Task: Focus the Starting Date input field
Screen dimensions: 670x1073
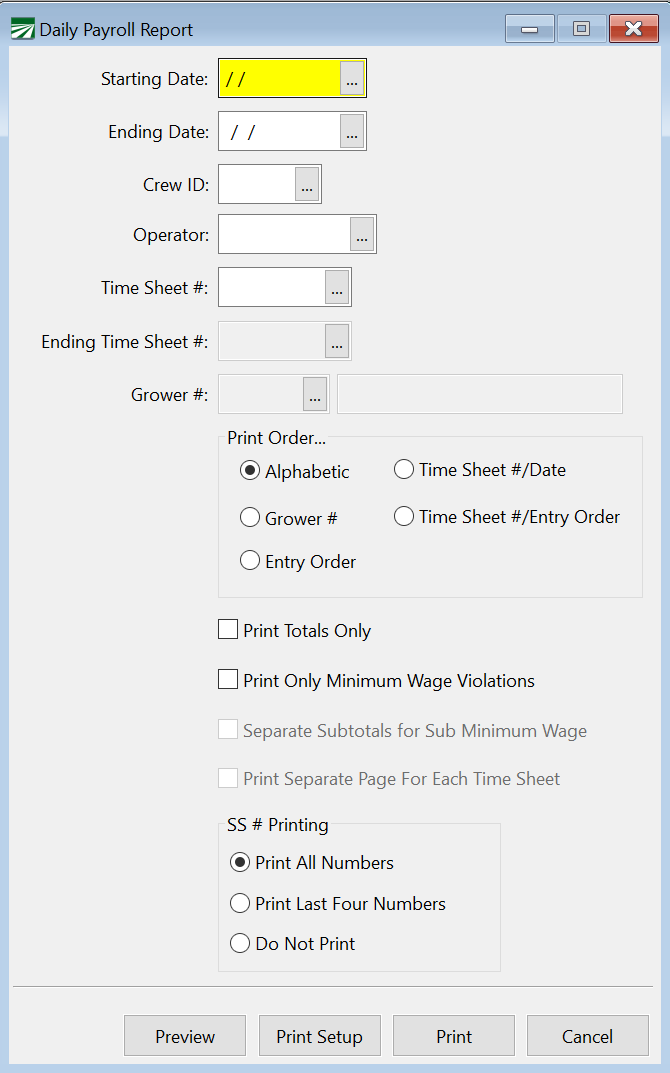Action: coord(280,81)
